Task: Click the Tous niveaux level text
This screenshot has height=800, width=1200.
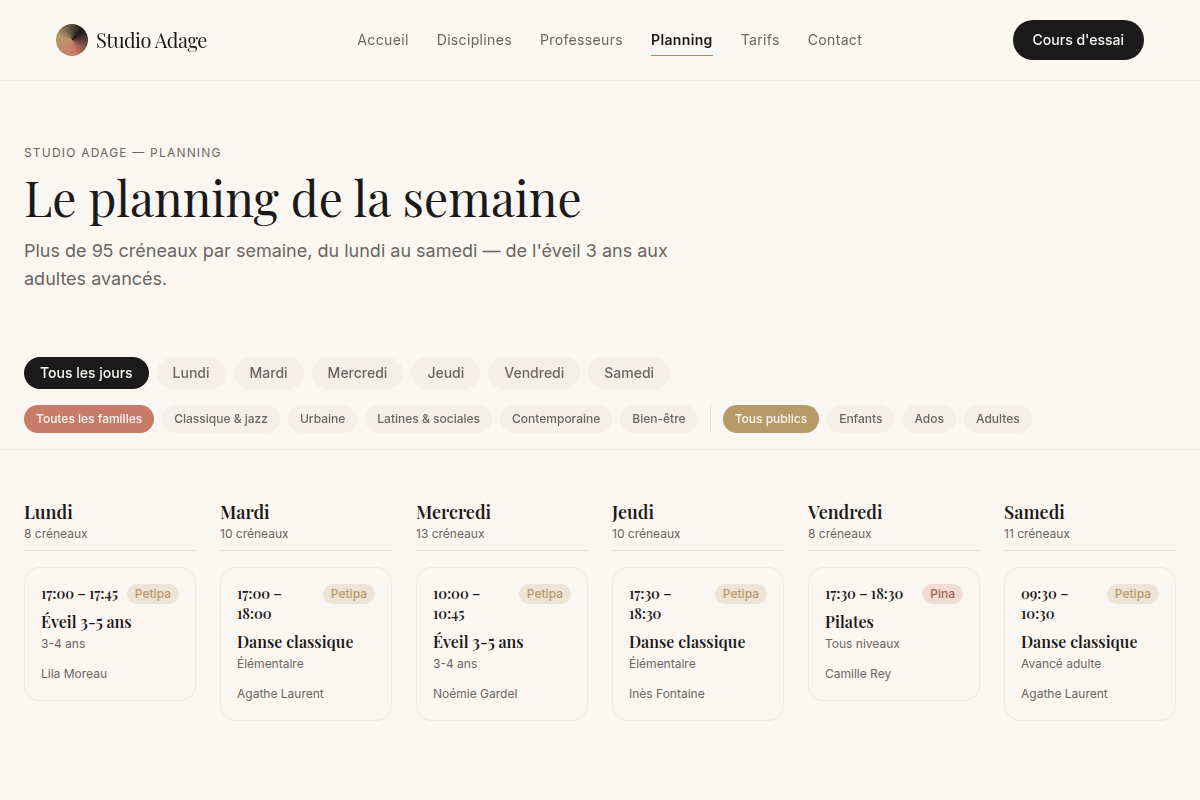Action: coord(862,644)
